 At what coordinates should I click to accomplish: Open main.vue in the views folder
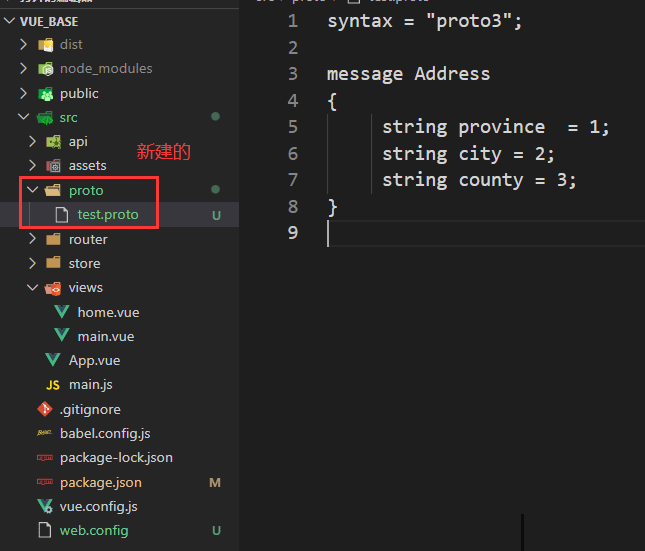106,336
